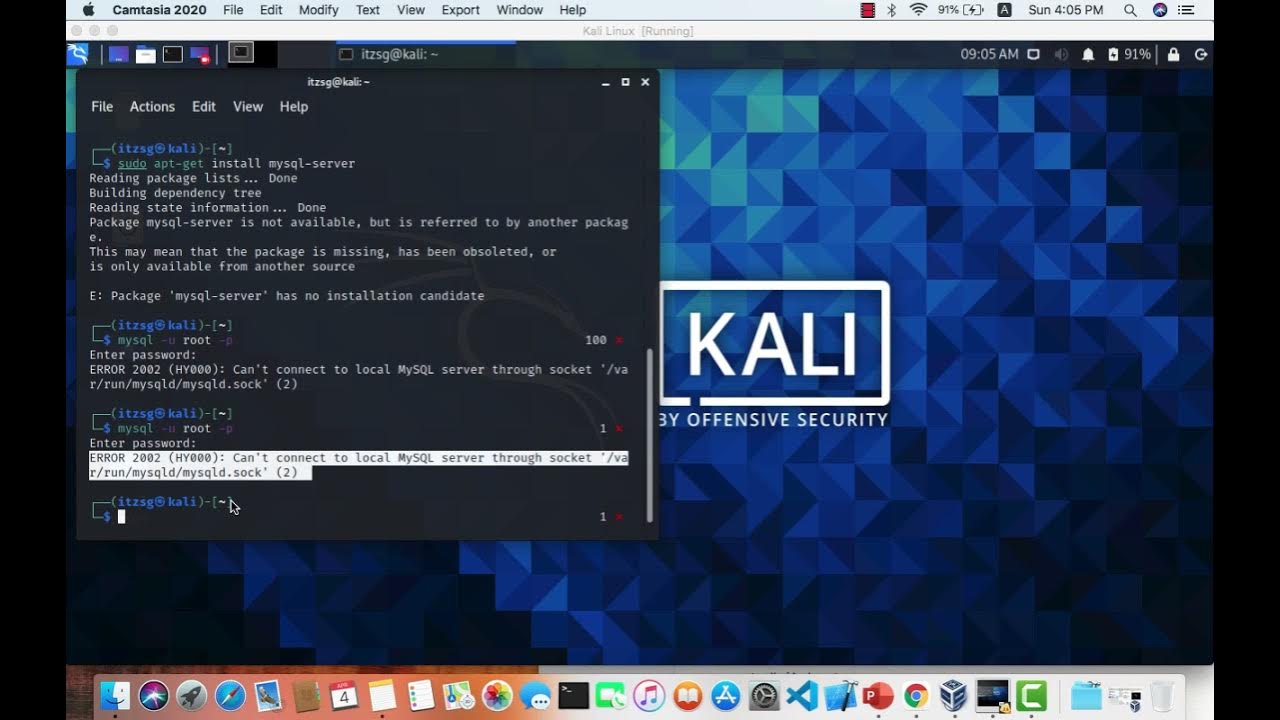This screenshot has width=1280, height=720.
Task: Open the notifications bell in Kali panel
Action: pyautogui.click(x=1088, y=54)
